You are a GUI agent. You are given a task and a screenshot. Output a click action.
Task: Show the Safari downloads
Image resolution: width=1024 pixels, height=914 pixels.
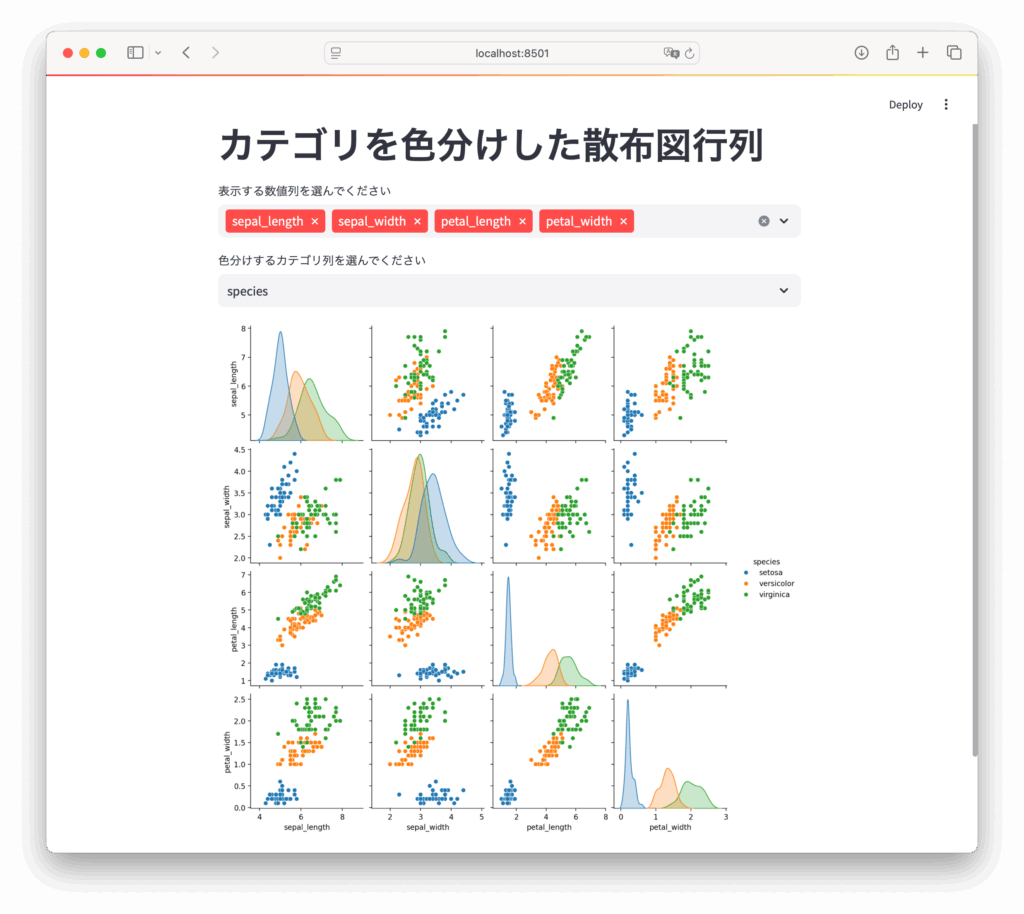pyautogui.click(x=861, y=53)
